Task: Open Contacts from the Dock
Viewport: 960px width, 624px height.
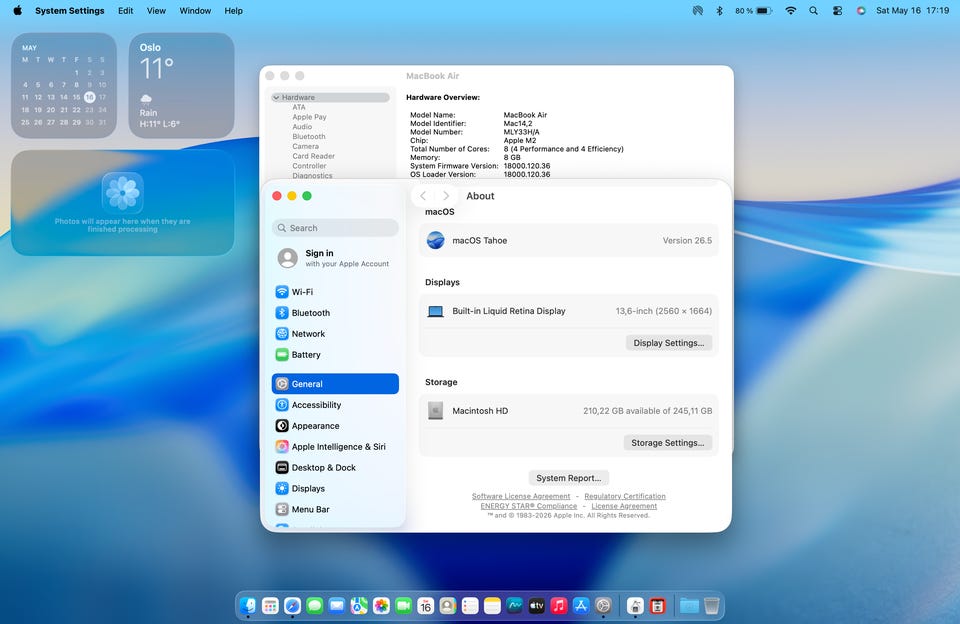Action: (x=448, y=606)
